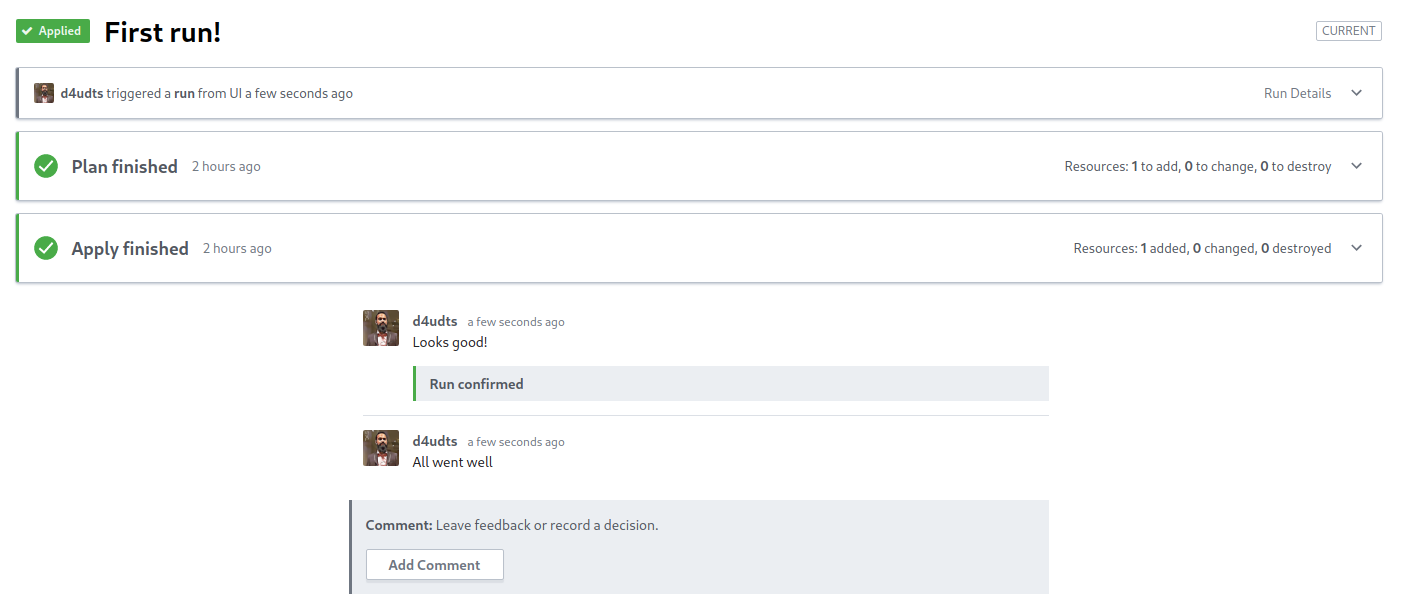
Task: Click the Plan finished heading
Action: pos(125,166)
